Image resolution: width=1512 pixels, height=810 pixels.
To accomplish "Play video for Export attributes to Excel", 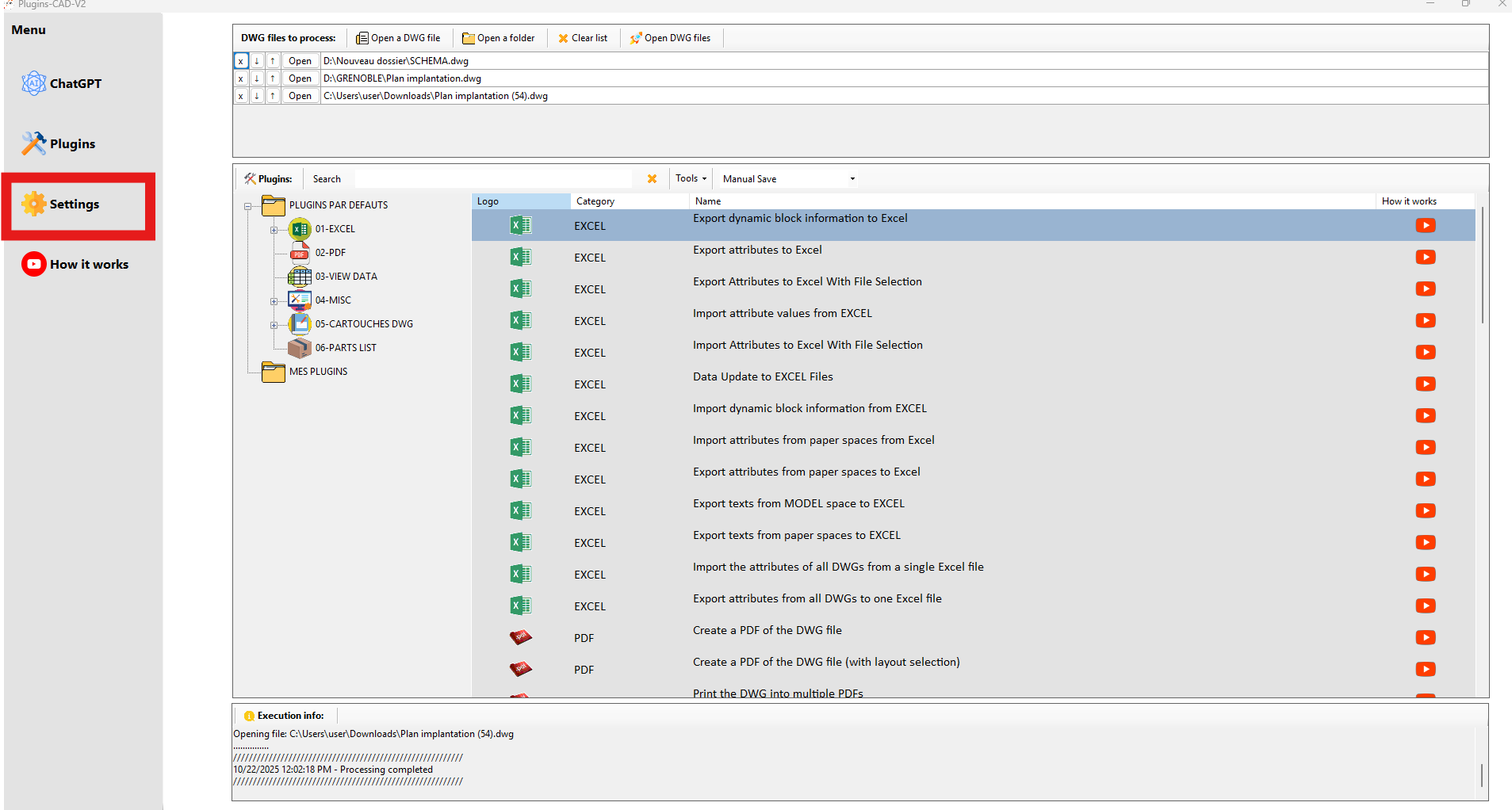I will coord(1425,257).
